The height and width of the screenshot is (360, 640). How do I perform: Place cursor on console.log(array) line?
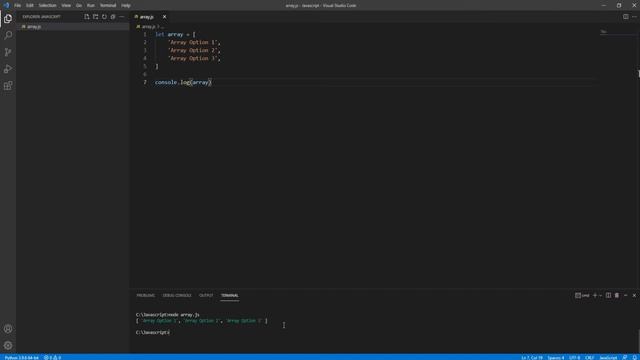tap(183, 82)
